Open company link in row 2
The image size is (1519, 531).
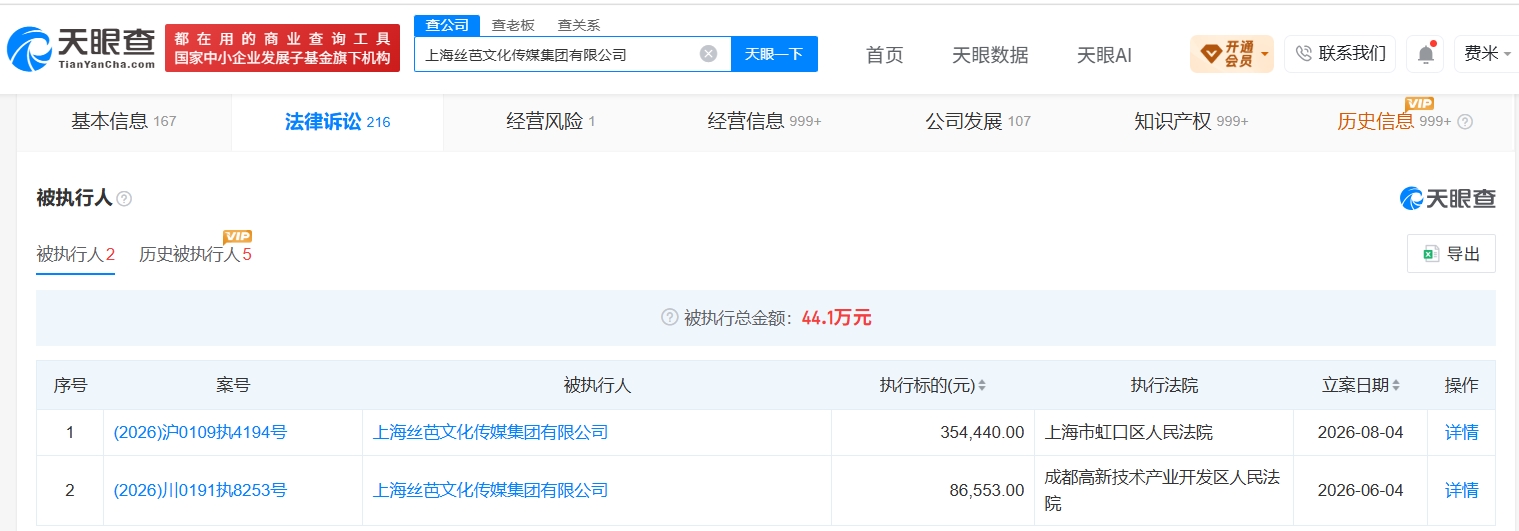click(490, 491)
